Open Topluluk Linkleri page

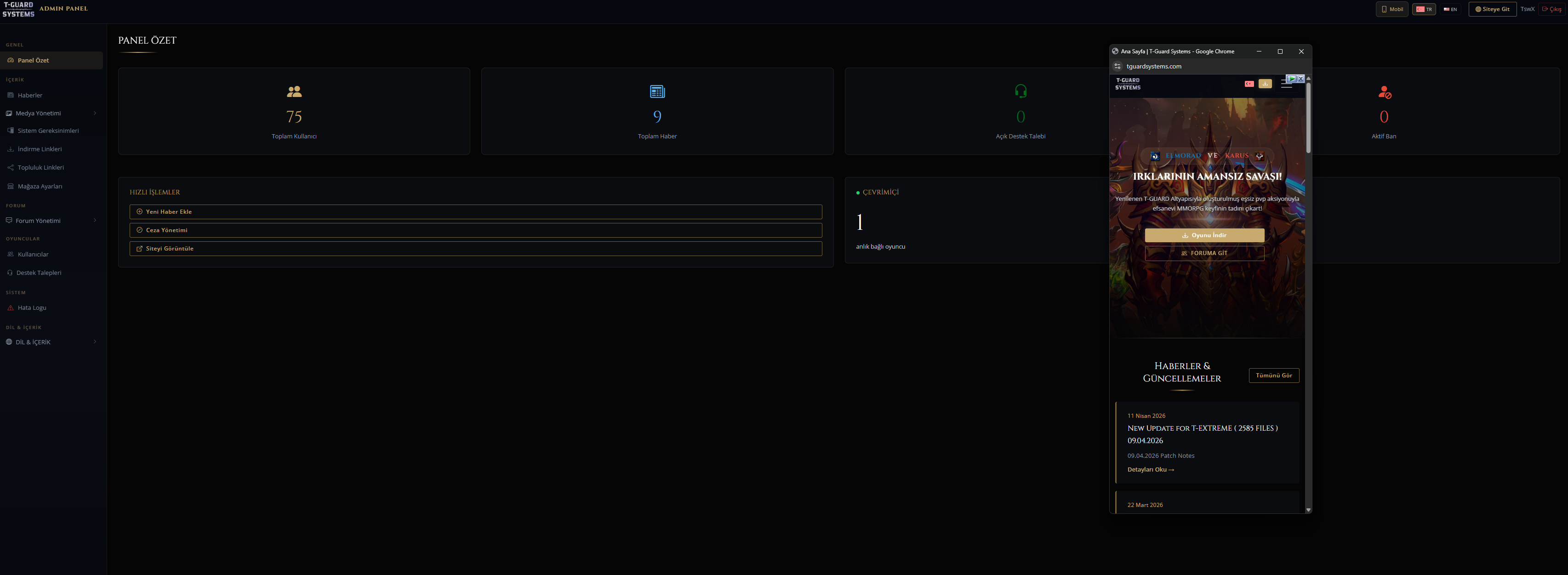(x=51, y=167)
